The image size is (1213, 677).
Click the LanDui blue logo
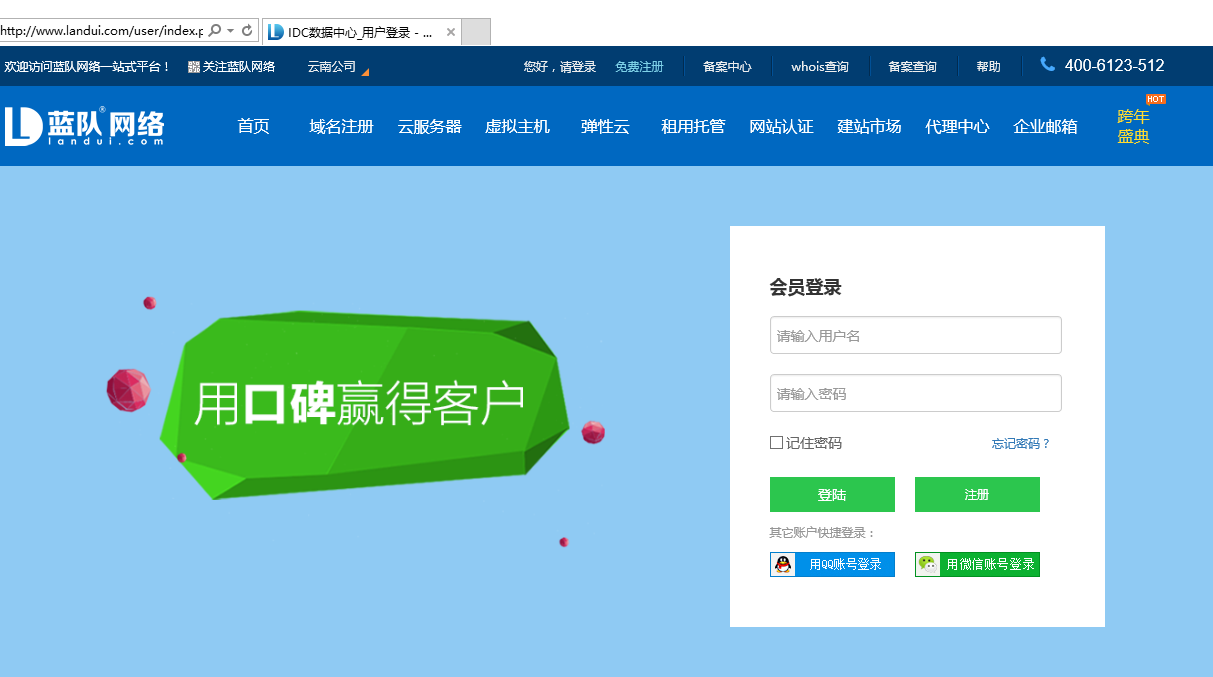click(85, 126)
